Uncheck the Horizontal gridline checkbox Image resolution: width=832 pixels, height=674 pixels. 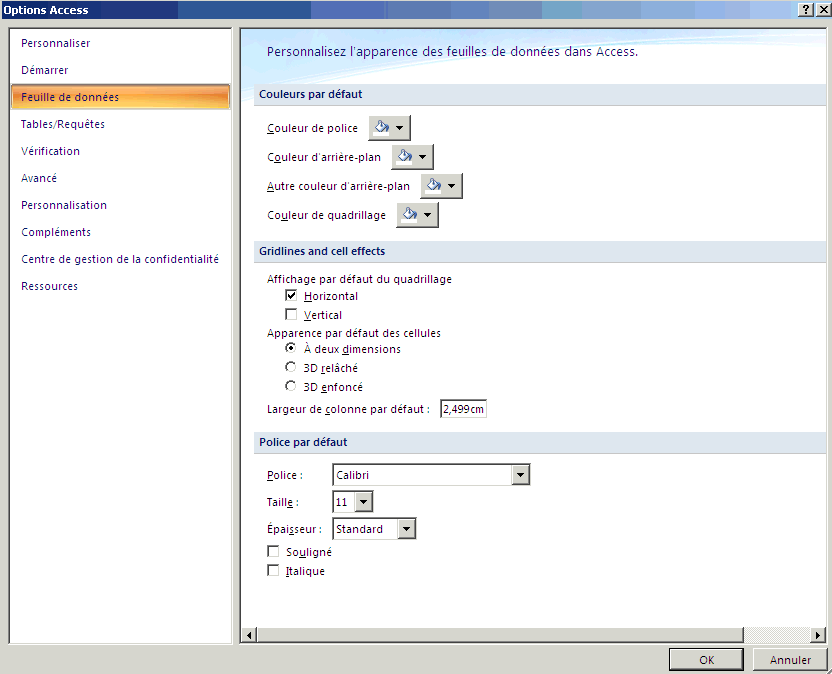pyautogui.click(x=292, y=296)
